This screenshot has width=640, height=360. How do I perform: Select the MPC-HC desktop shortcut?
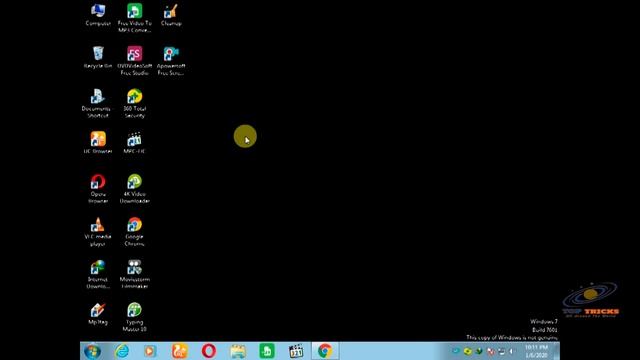coord(134,143)
